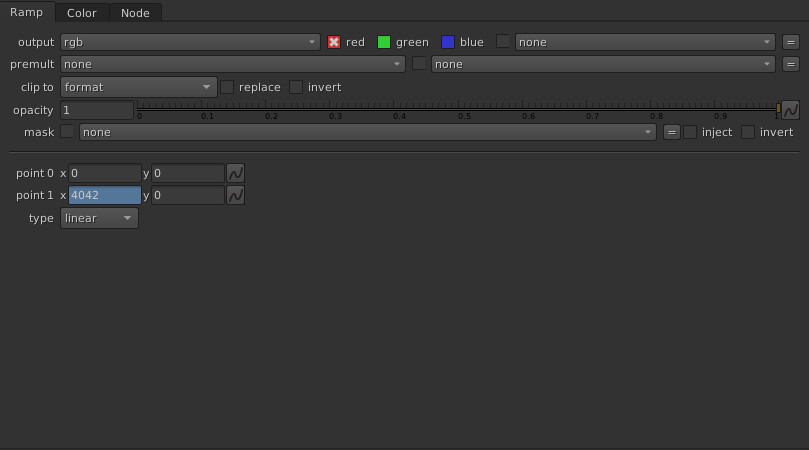Open the point 0 animation curve menu
809x450 pixels.
[x=236, y=173]
